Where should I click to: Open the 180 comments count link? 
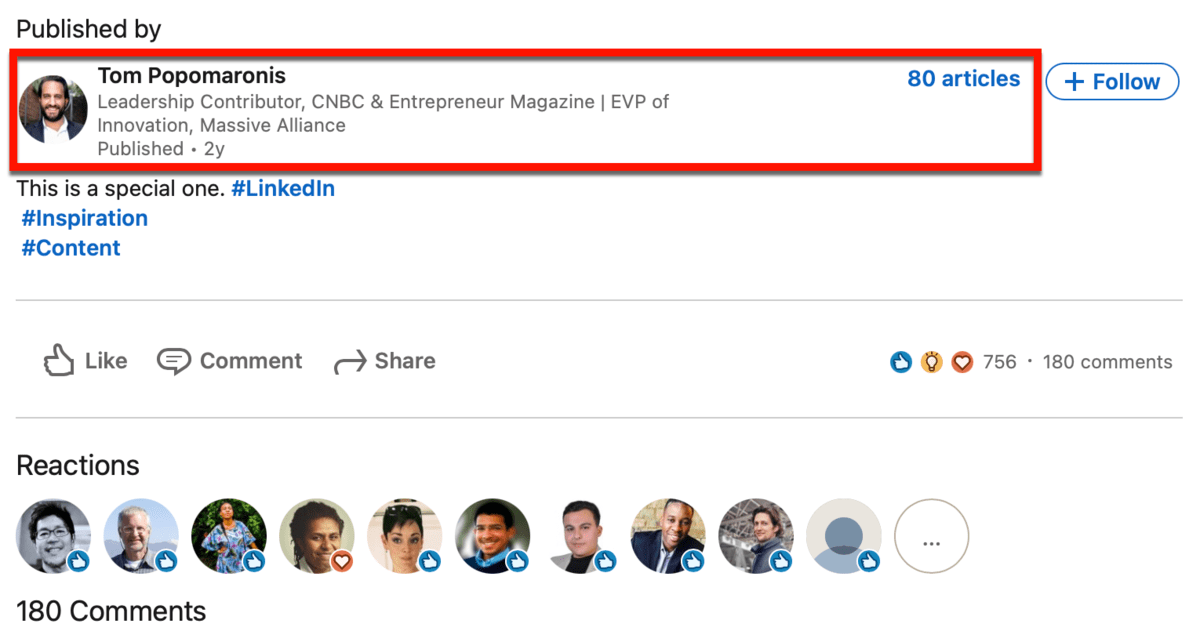pos(1107,362)
